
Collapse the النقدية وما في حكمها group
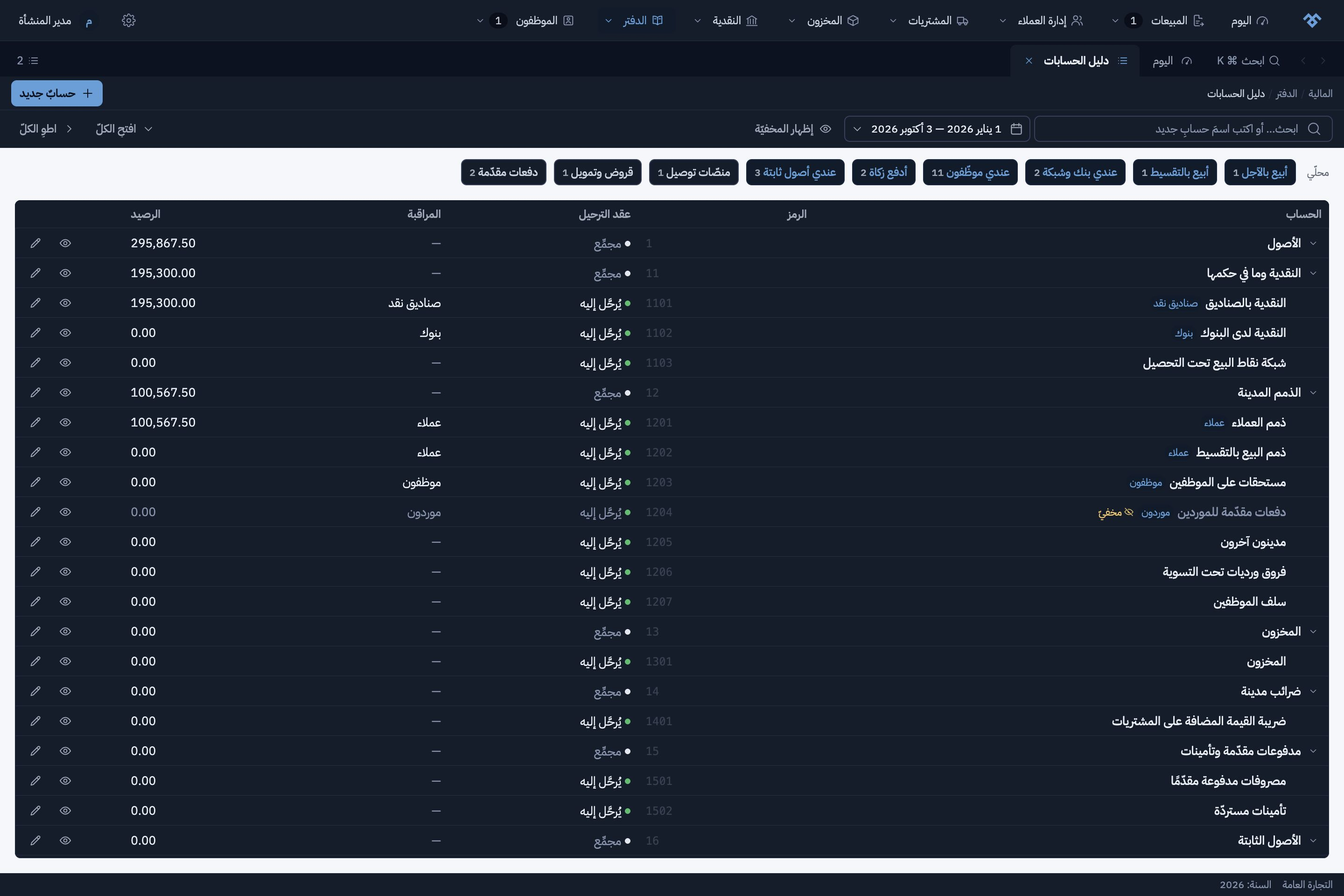(x=1313, y=273)
